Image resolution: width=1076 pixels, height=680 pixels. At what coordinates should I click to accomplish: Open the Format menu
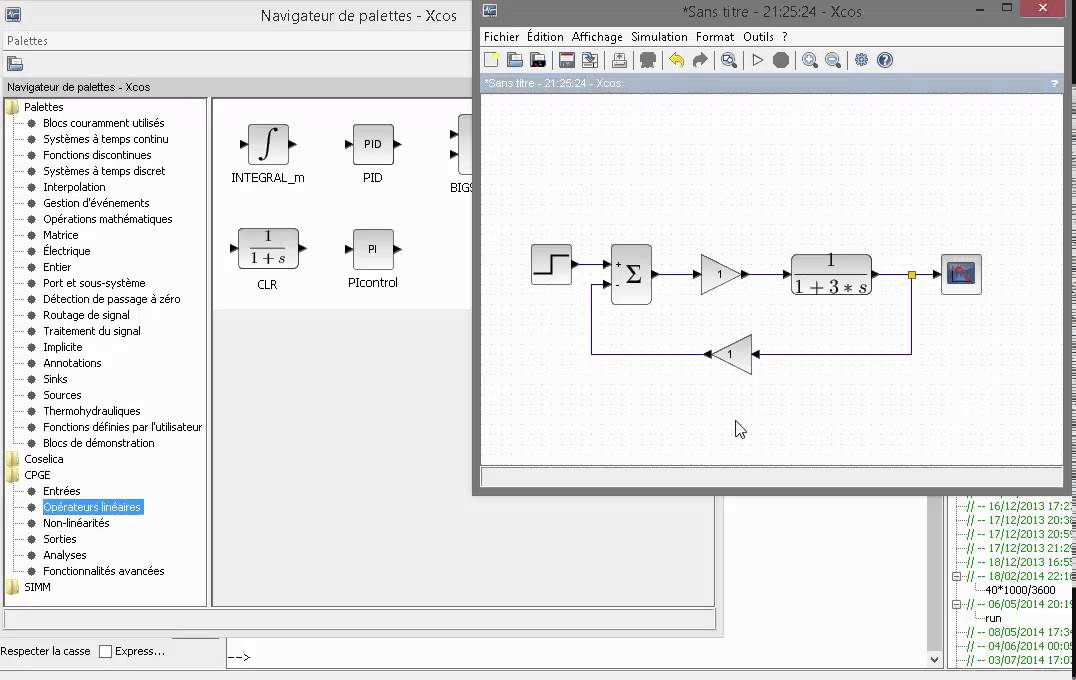(714, 37)
